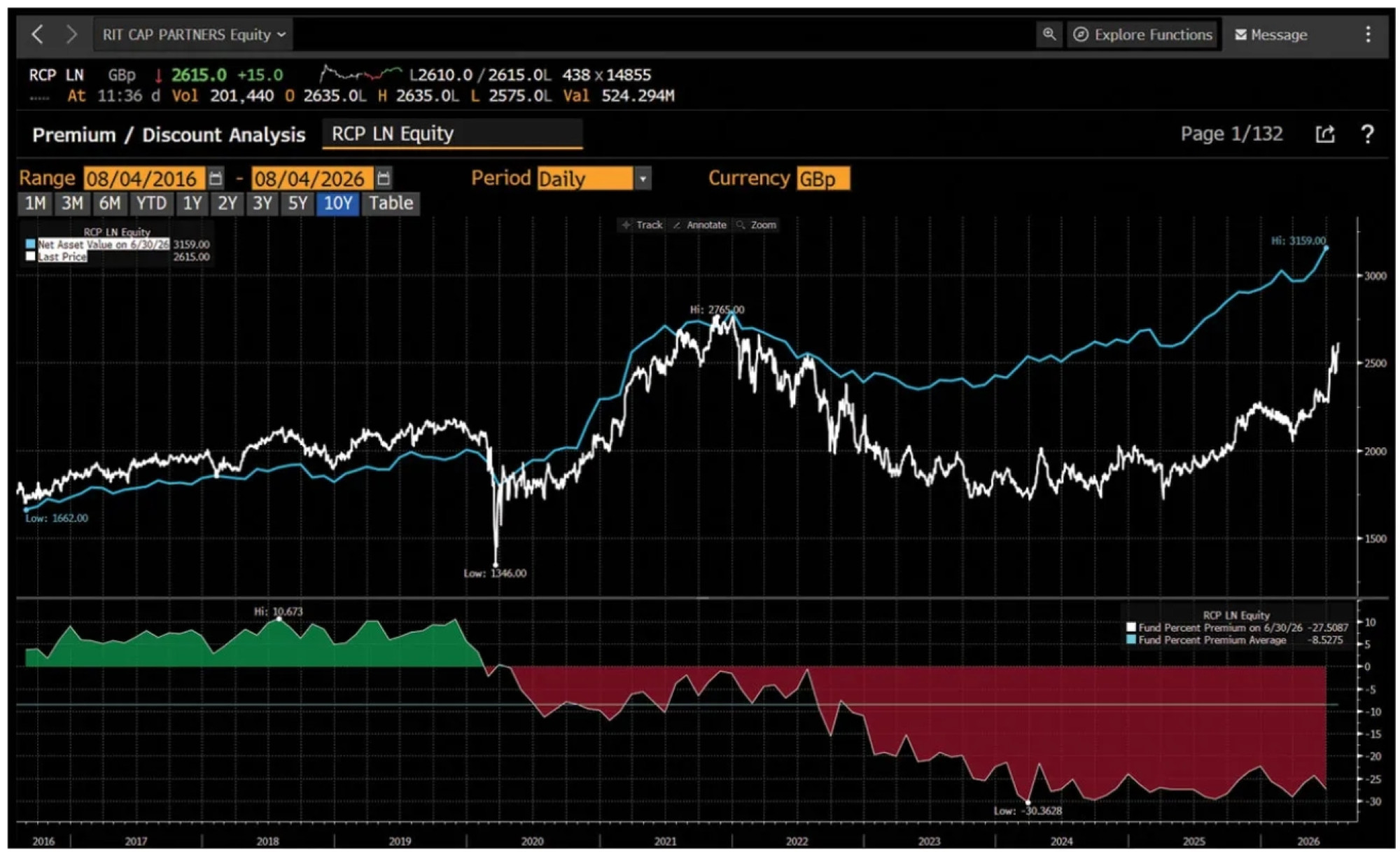1400x852 pixels.
Task: Click the Fund Percent Premium Average swatch
Action: (1130, 640)
